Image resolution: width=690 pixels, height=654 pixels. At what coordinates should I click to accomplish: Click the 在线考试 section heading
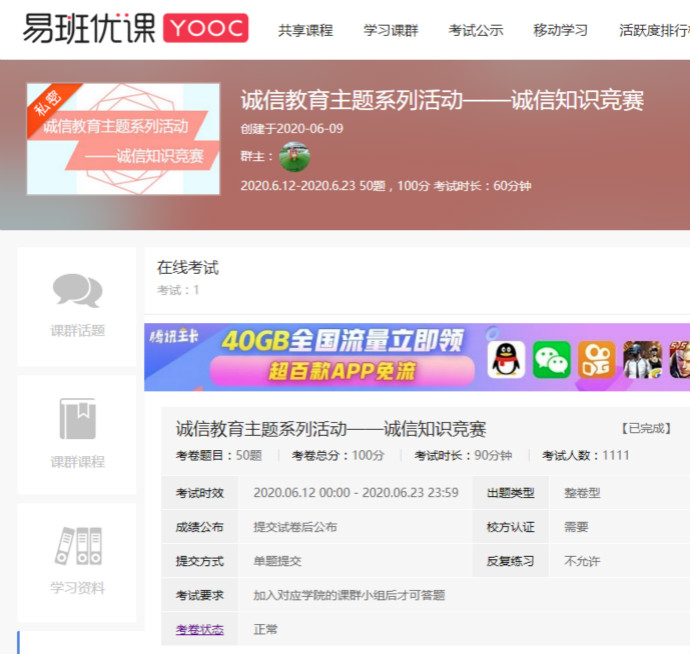point(187,267)
